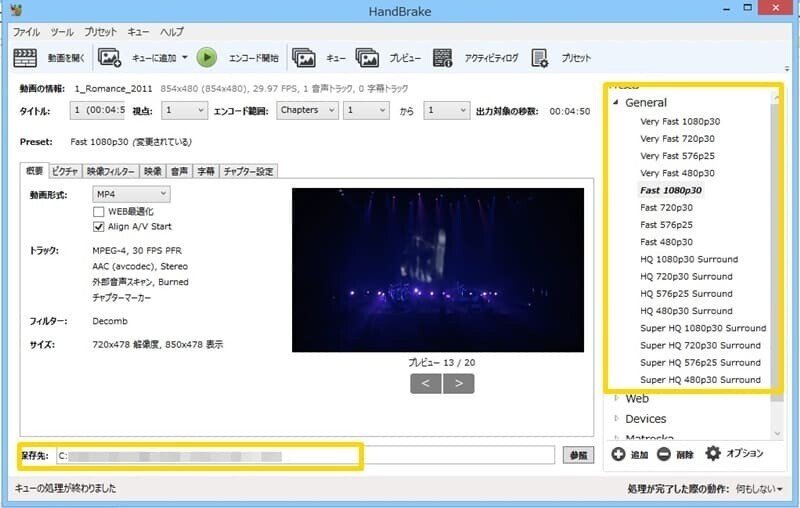This screenshot has height=508, width=800.
Task: Expand the Devices preset group
Action: 616,418
